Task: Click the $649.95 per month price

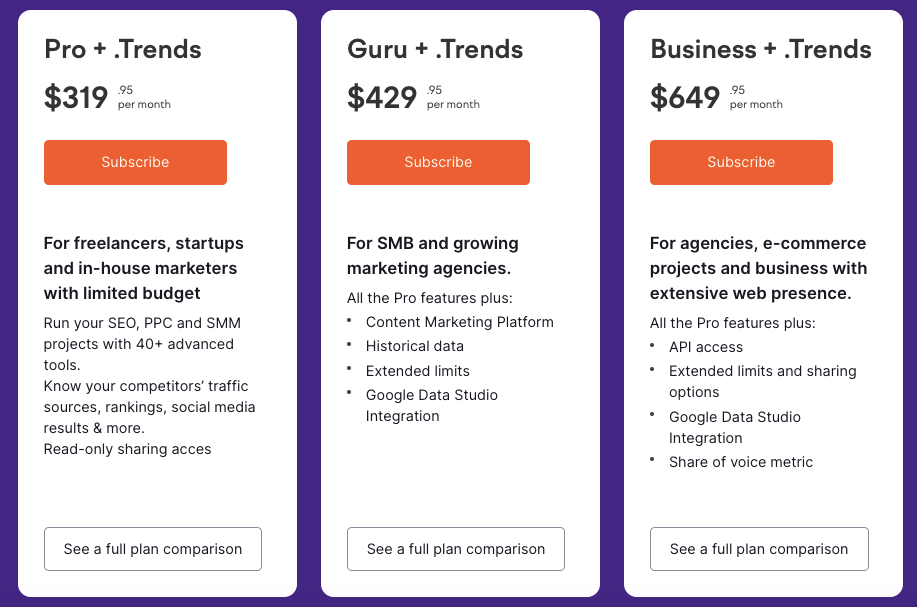Action: pos(715,97)
